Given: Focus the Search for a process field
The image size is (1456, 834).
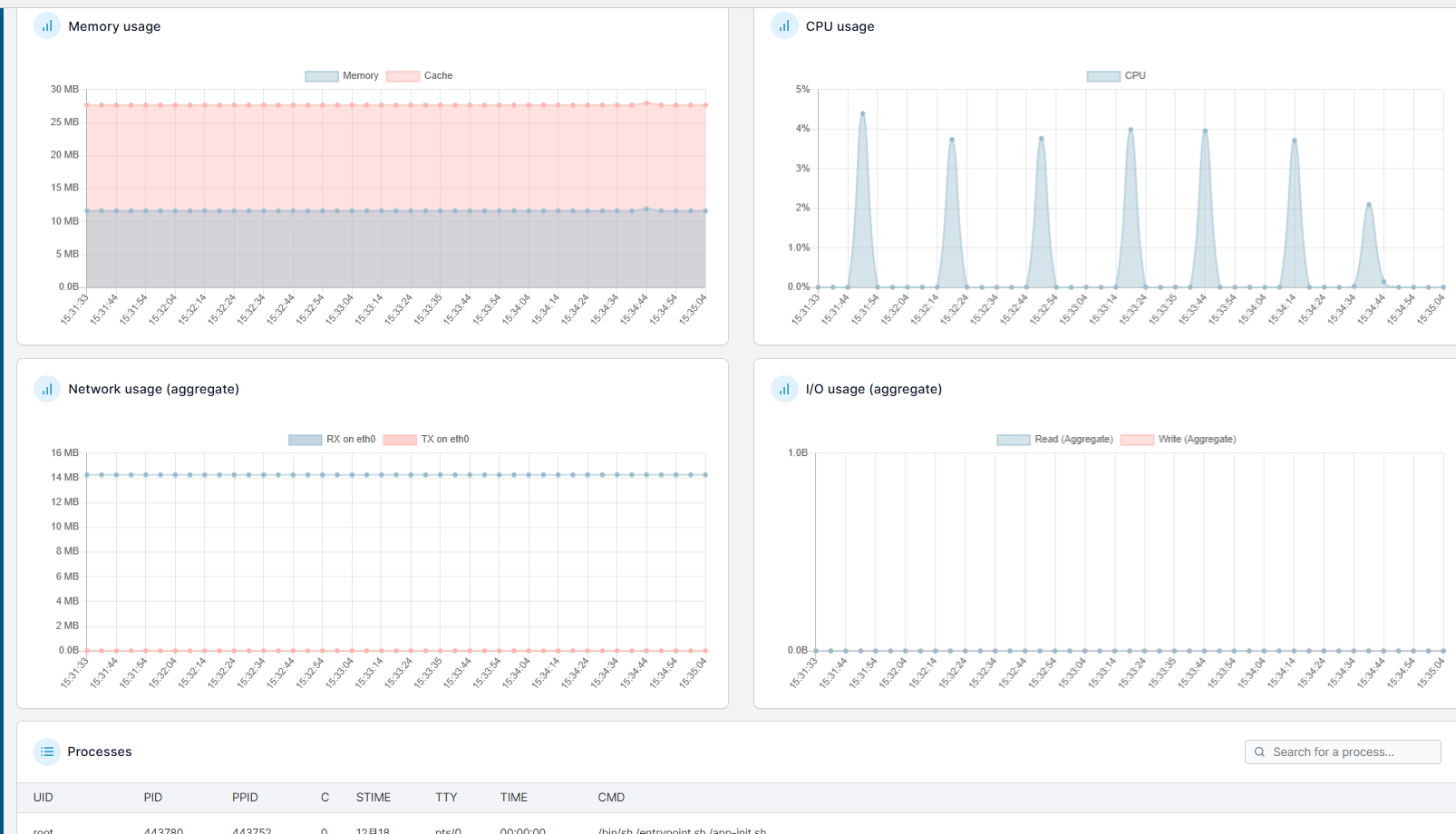Looking at the screenshot, I should pos(1343,752).
